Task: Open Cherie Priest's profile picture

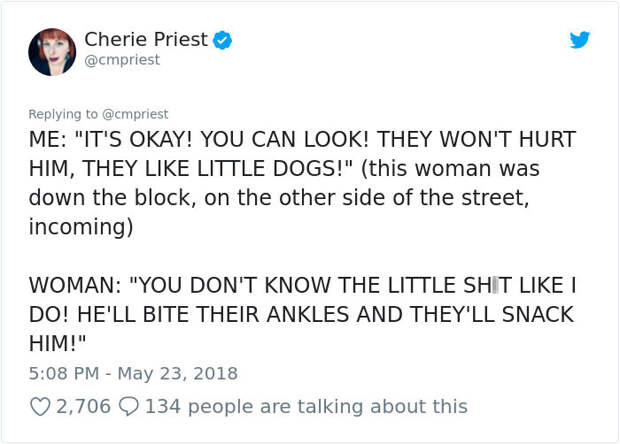Action: 52,52
